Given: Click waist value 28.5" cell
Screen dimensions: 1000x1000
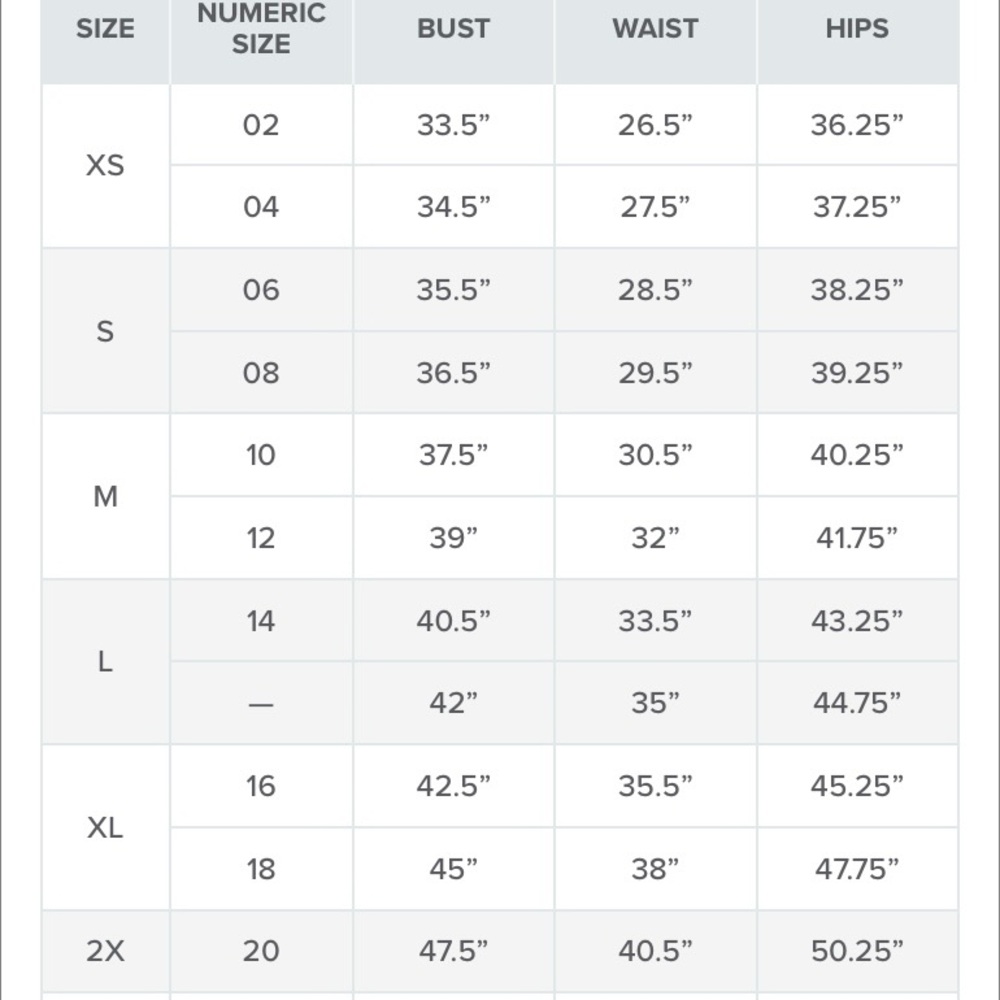Looking at the screenshot, I should tap(656, 290).
